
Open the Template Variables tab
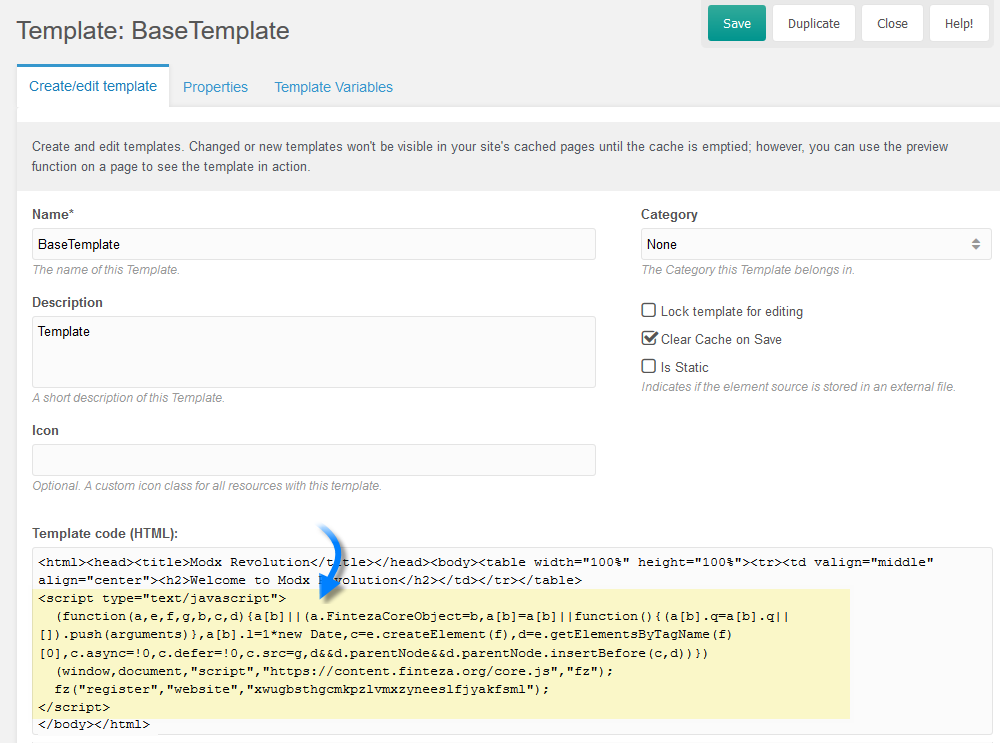click(x=333, y=87)
